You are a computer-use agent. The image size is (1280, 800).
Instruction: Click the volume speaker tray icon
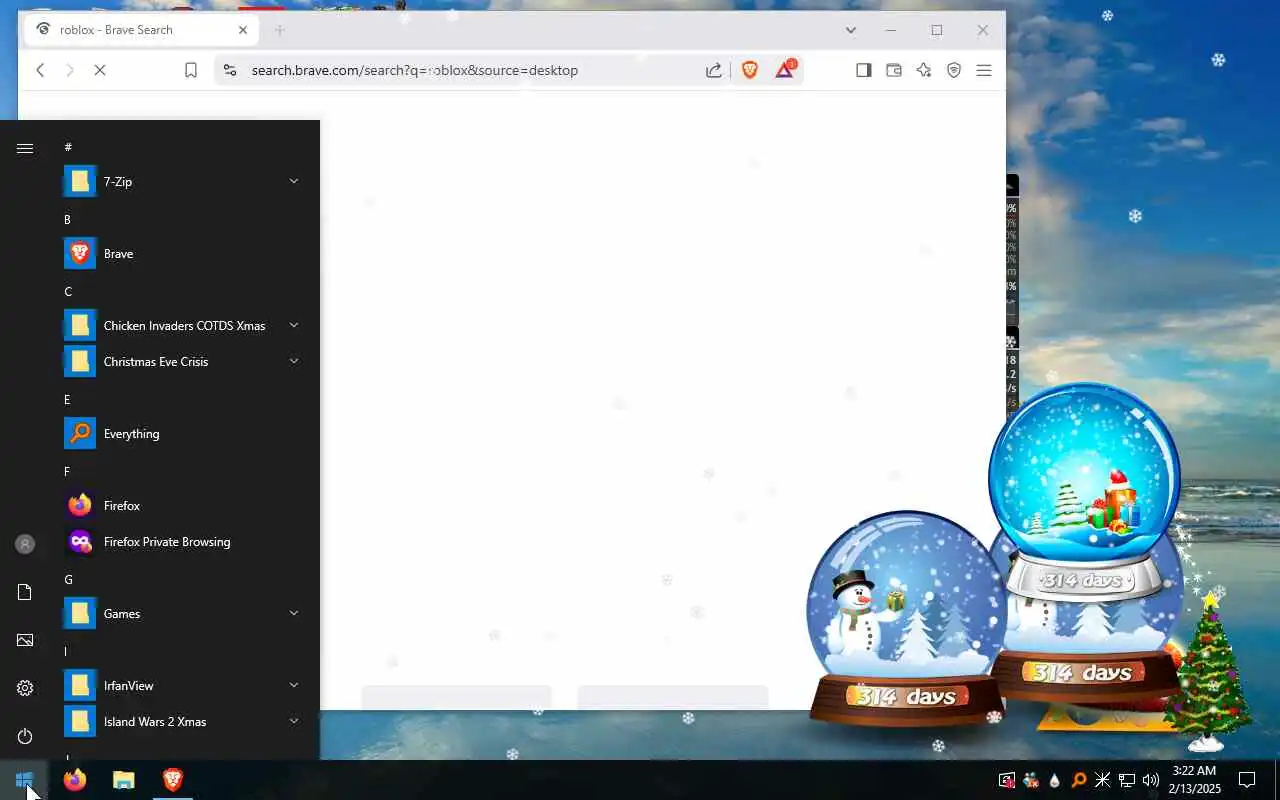pyautogui.click(x=1150, y=780)
